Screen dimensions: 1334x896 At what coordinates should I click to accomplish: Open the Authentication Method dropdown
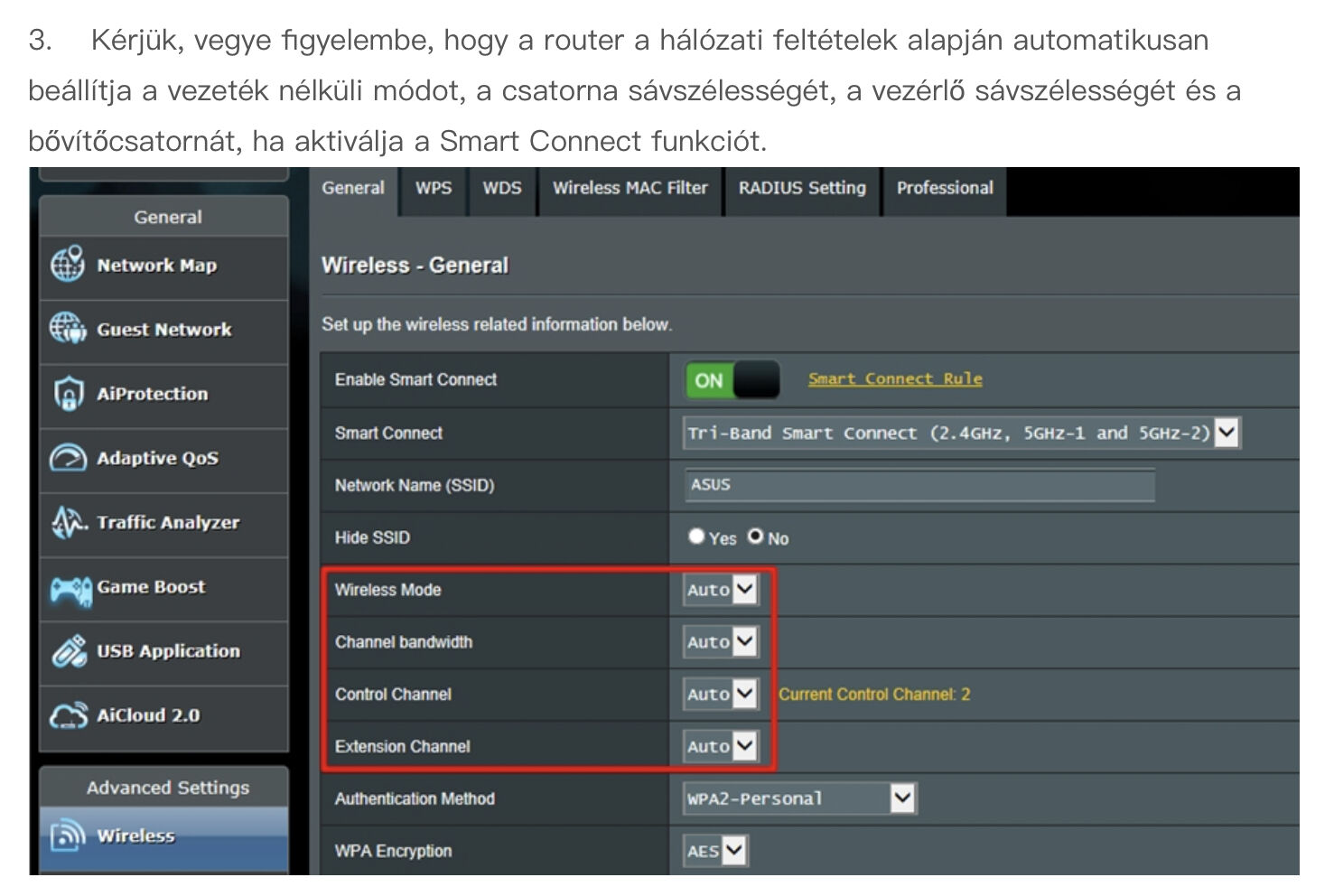click(800, 798)
